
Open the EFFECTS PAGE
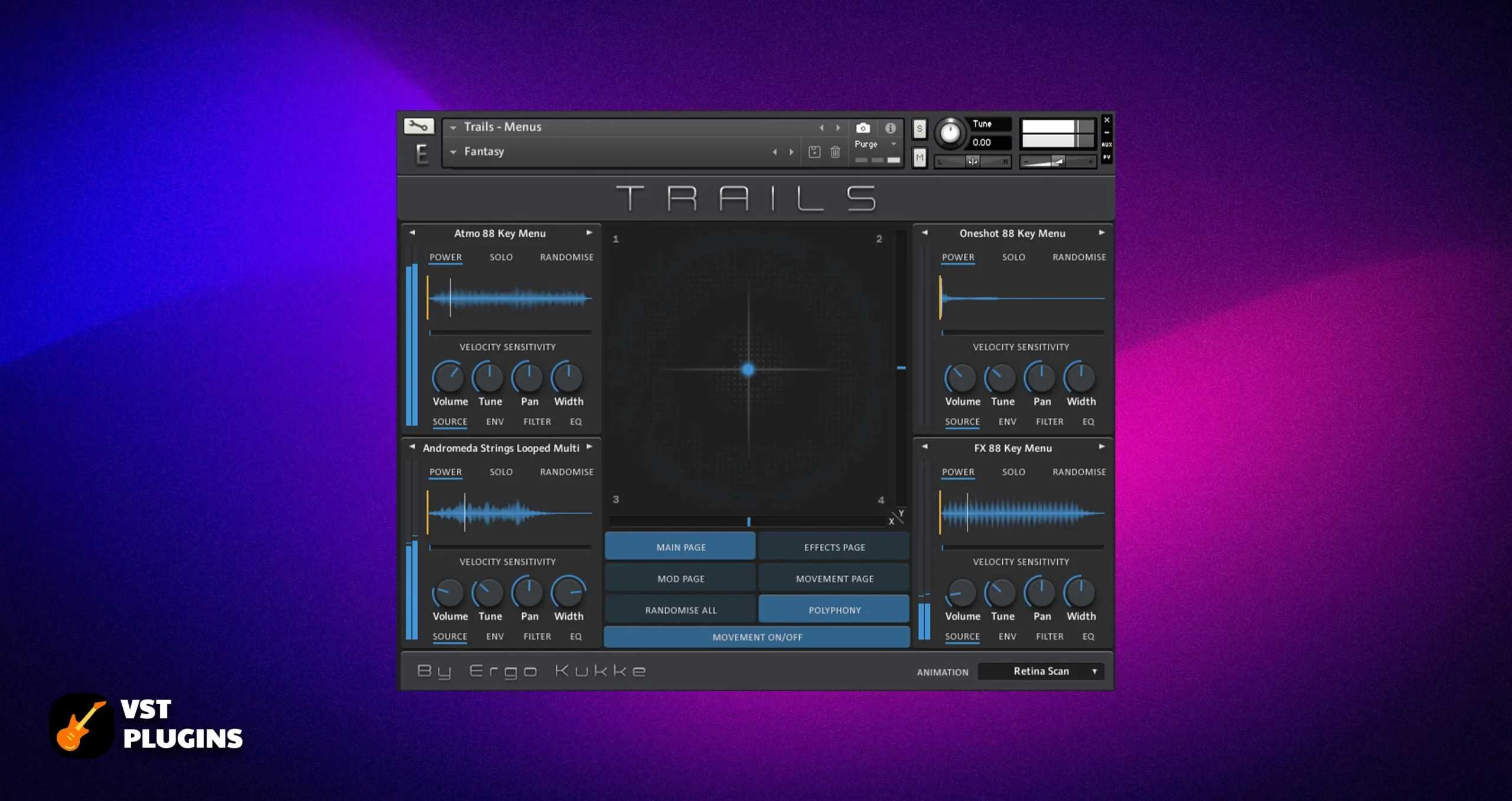pos(834,547)
